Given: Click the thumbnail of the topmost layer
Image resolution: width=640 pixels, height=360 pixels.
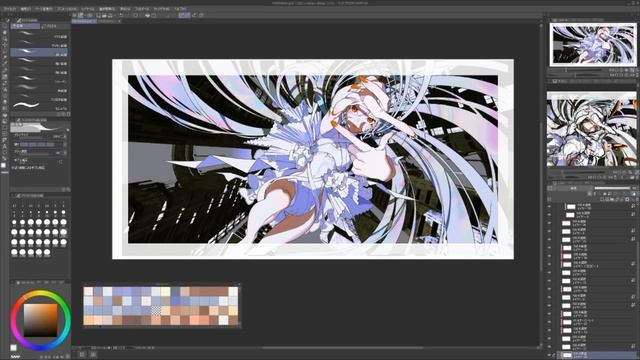Looking at the screenshot, I should [571, 207].
